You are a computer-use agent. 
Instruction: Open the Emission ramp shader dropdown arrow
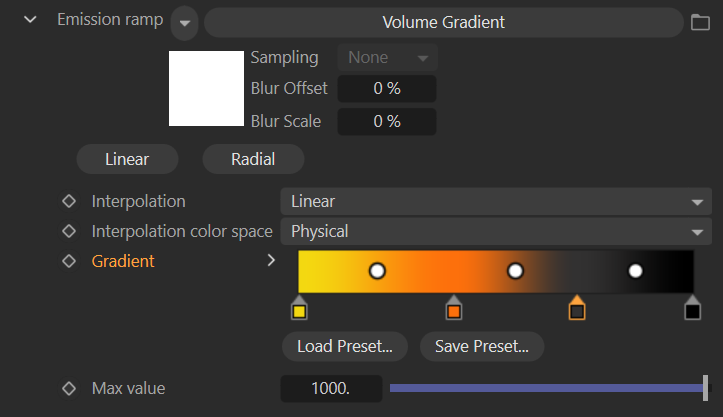tap(184, 23)
